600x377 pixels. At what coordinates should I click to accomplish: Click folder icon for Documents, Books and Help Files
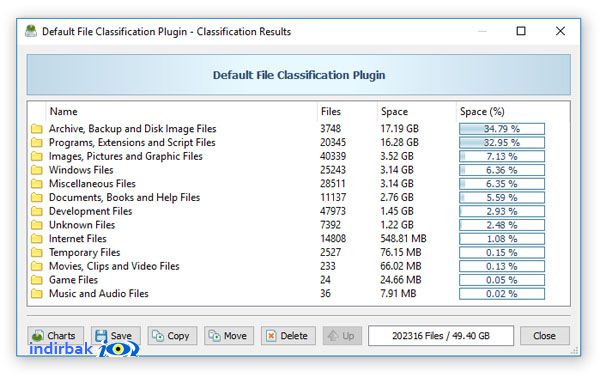(37, 197)
